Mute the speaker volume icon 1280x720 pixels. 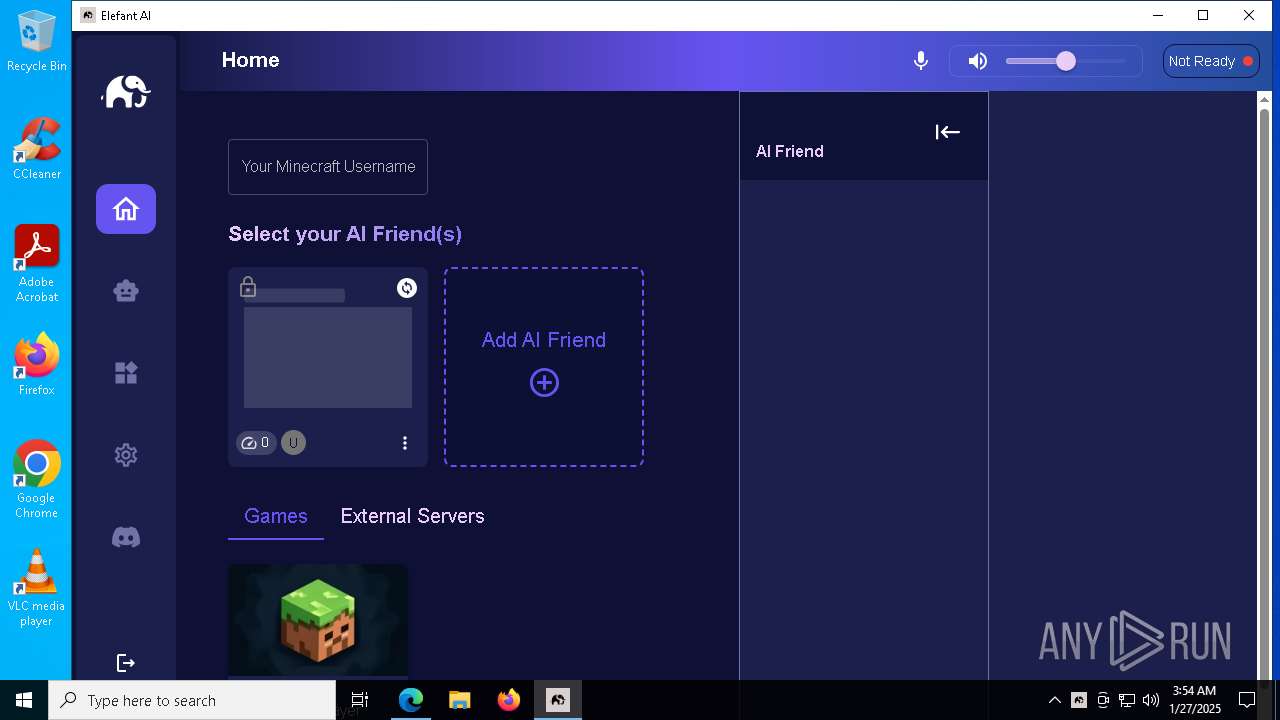(978, 61)
